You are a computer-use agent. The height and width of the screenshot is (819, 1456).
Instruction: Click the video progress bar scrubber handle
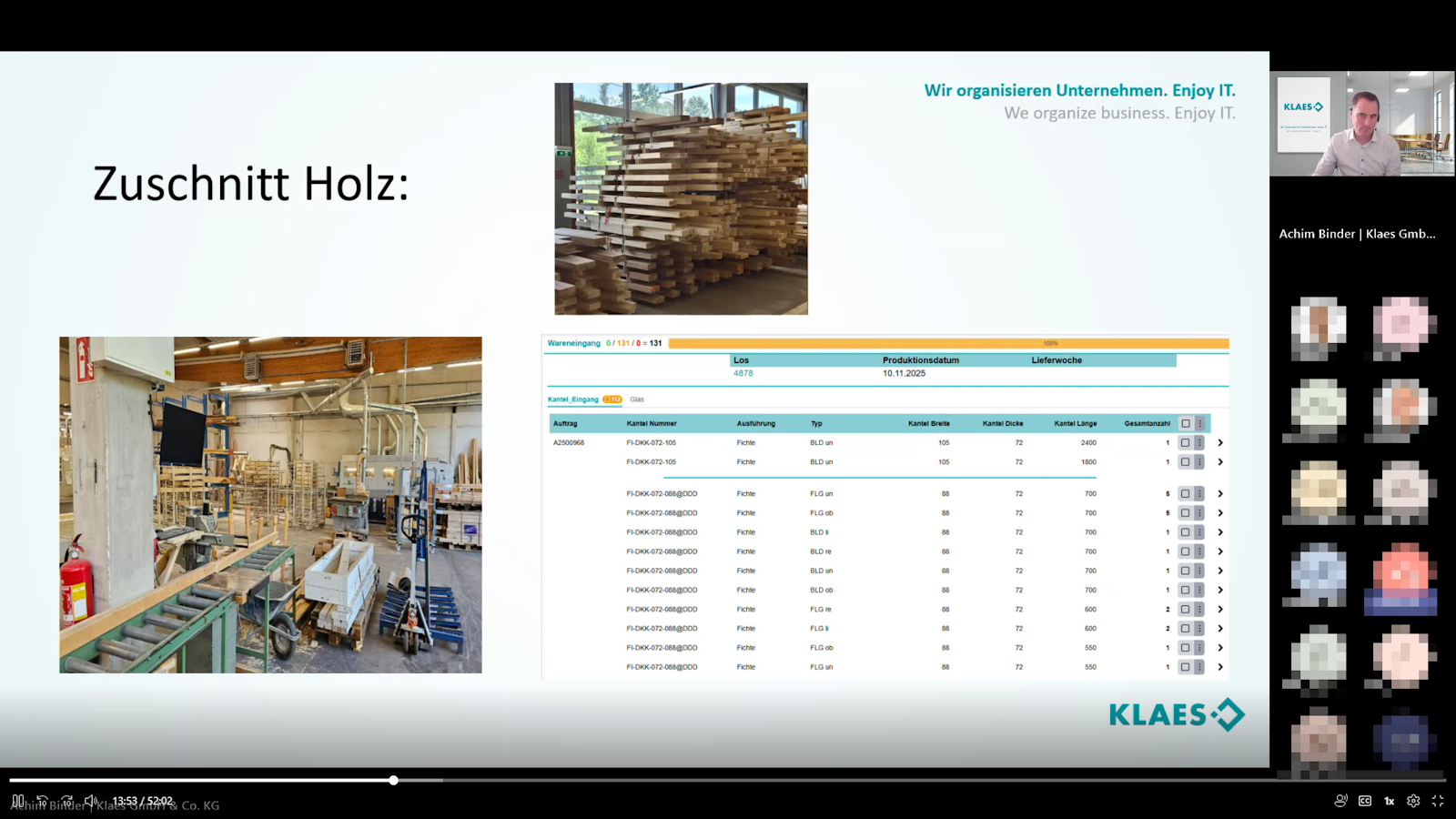point(393,780)
